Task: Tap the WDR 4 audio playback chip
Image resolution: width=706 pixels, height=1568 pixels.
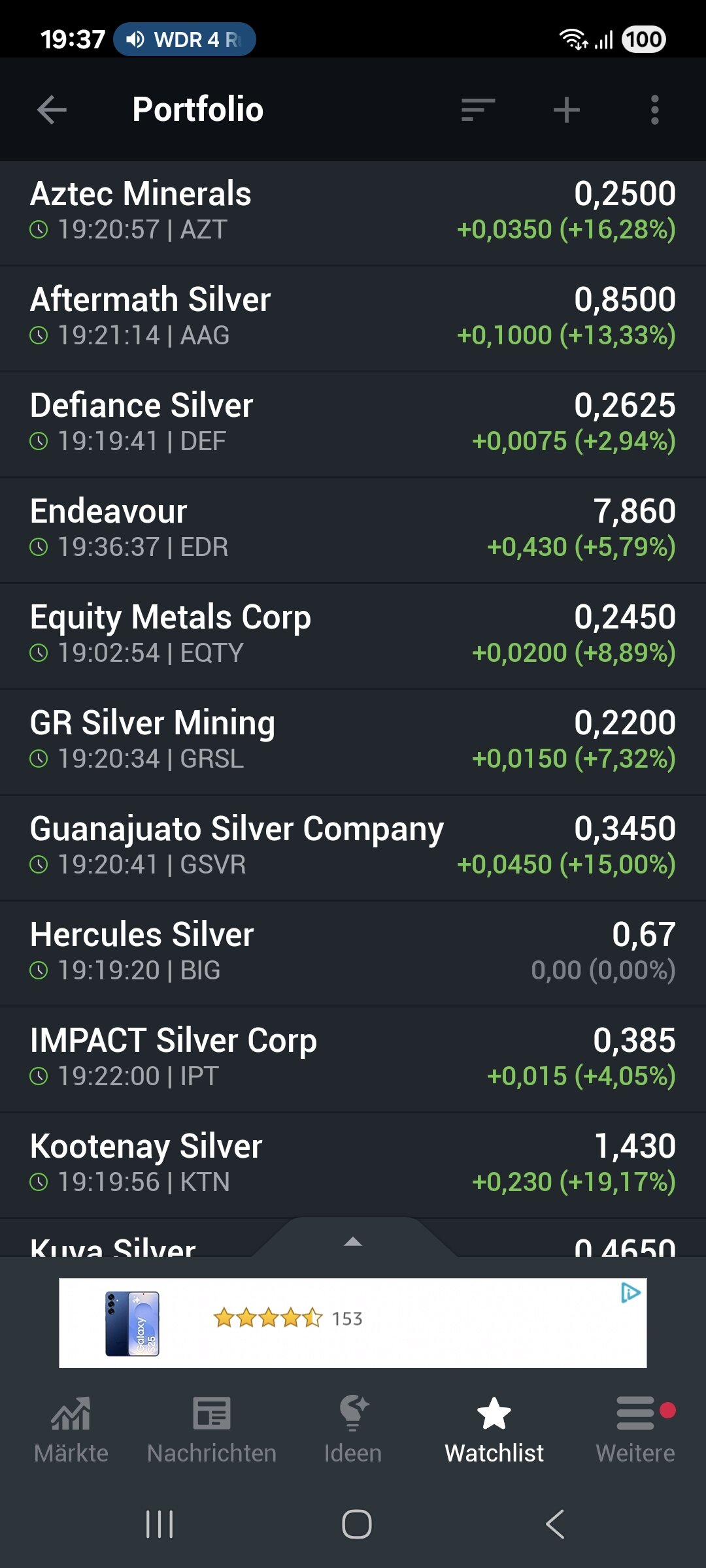Action: pos(184,40)
